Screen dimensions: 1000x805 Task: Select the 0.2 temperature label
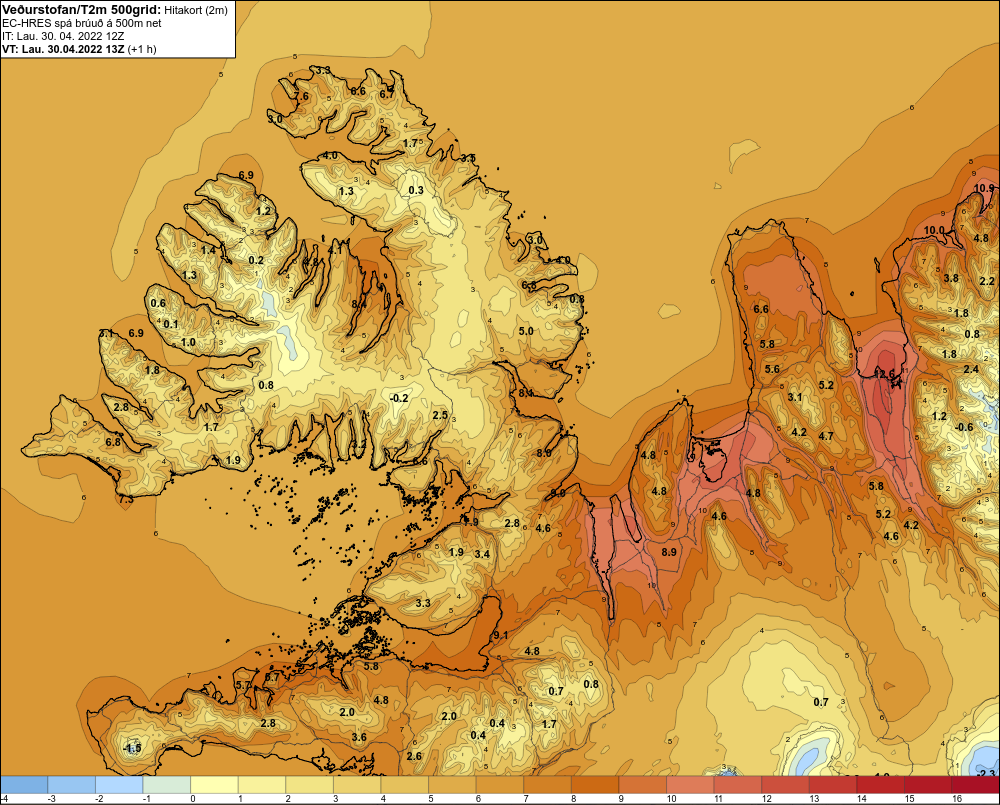[x=256, y=260]
